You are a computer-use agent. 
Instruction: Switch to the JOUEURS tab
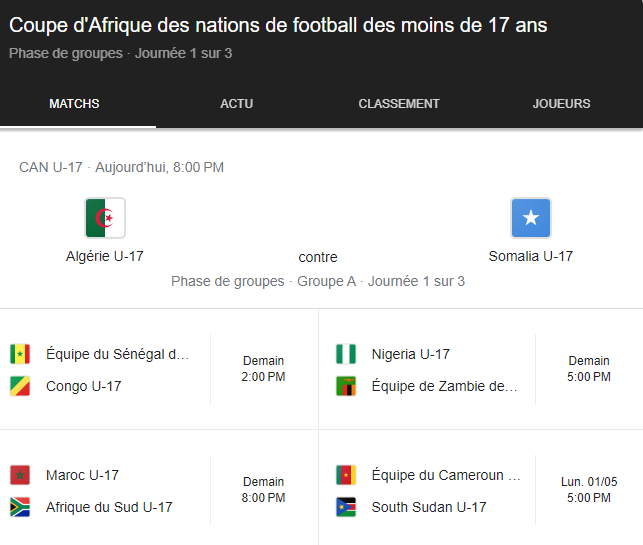(561, 104)
